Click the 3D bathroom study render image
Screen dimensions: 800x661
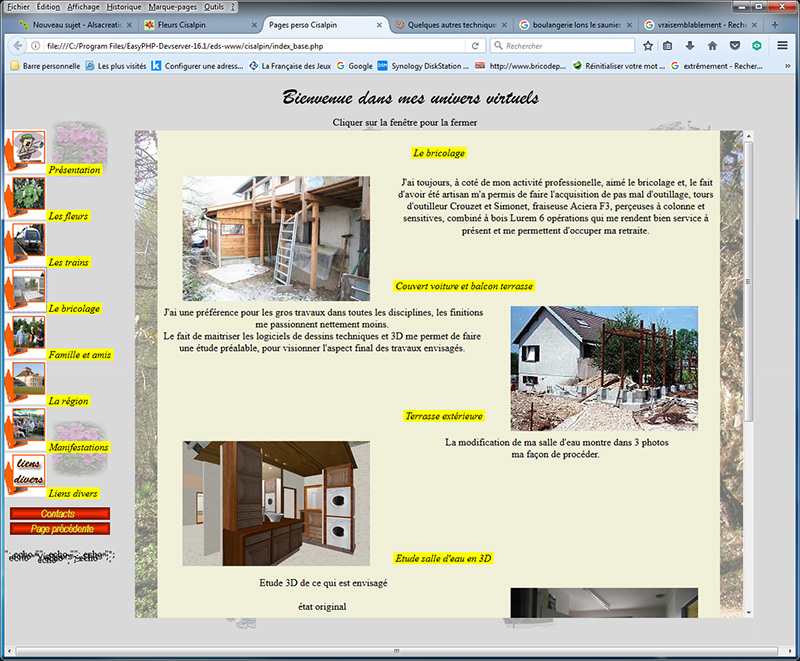[276, 503]
